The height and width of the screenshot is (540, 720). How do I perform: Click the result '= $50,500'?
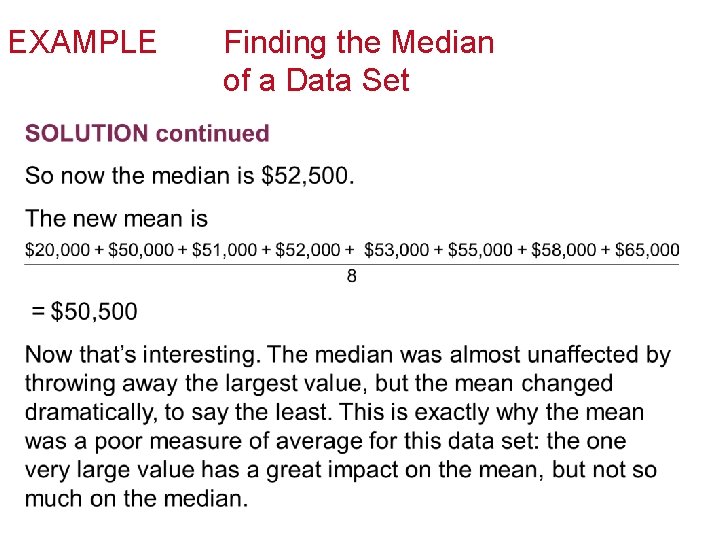coord(84,312)
